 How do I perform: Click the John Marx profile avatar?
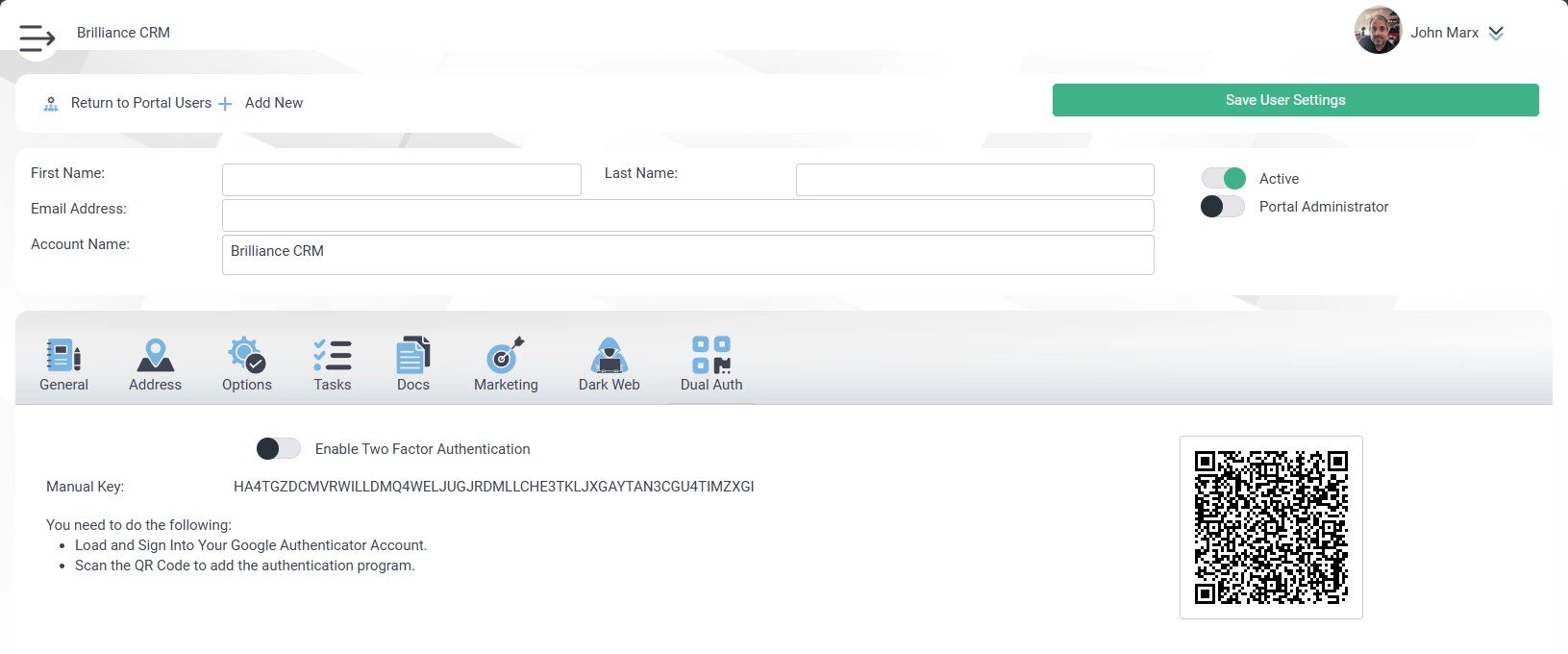1378,31
